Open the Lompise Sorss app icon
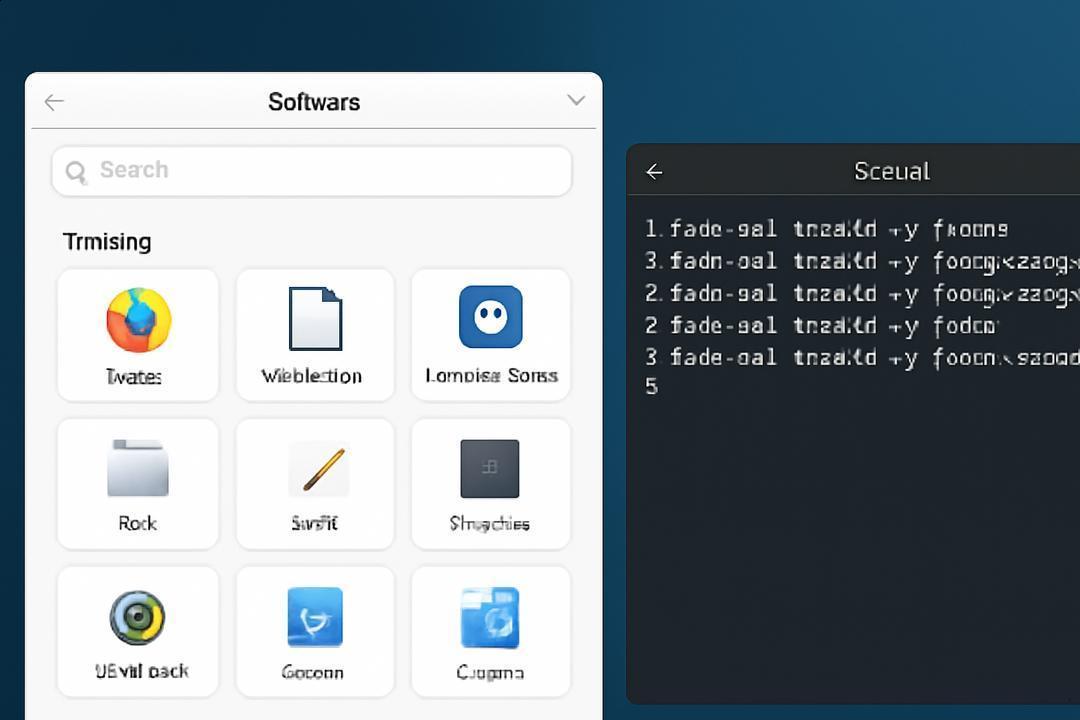The image size is (1080, 720). click(490, 317)
